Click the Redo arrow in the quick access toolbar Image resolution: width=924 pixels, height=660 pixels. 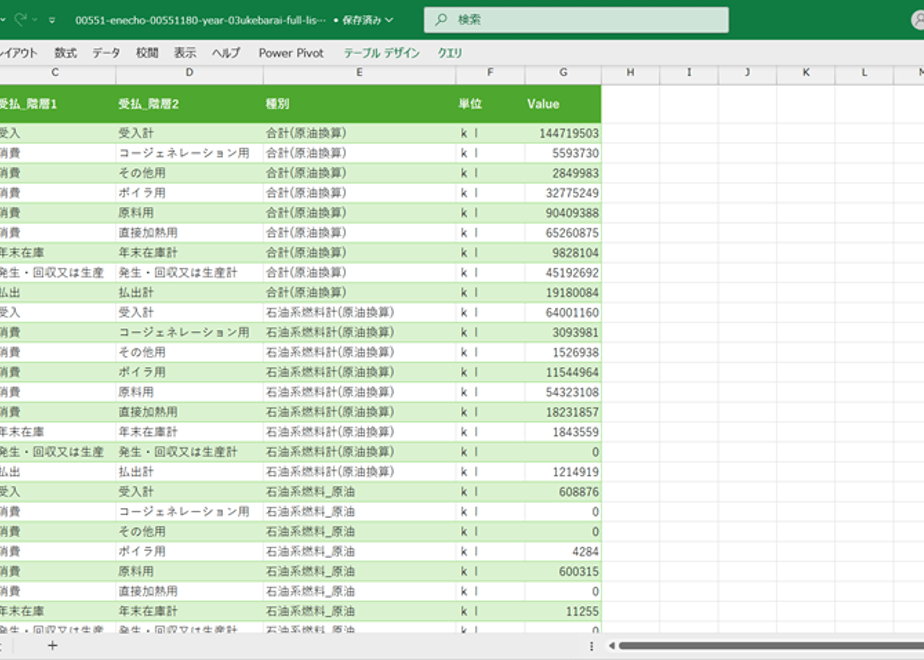21,19
